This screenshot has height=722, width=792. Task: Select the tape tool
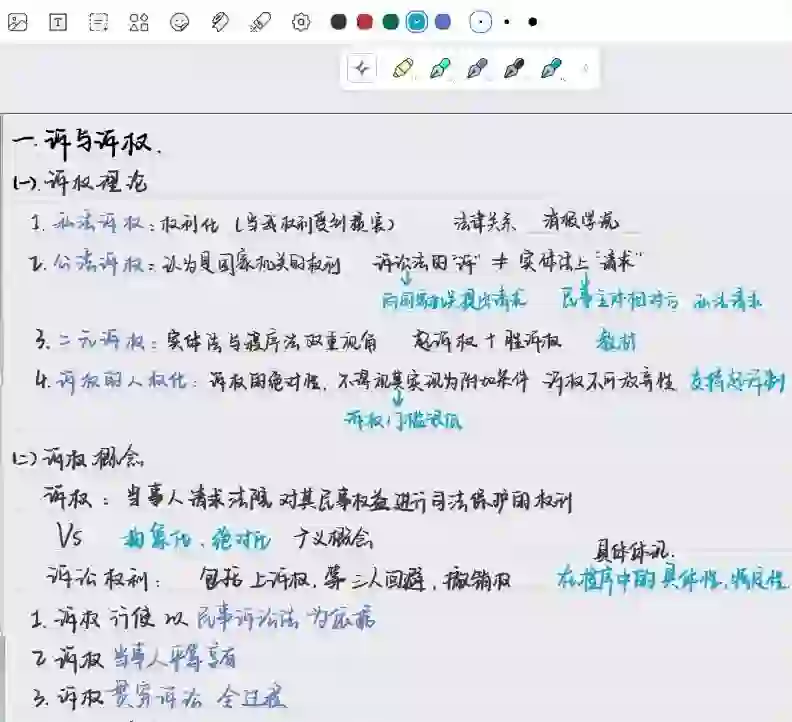click(x=220, y=22)
